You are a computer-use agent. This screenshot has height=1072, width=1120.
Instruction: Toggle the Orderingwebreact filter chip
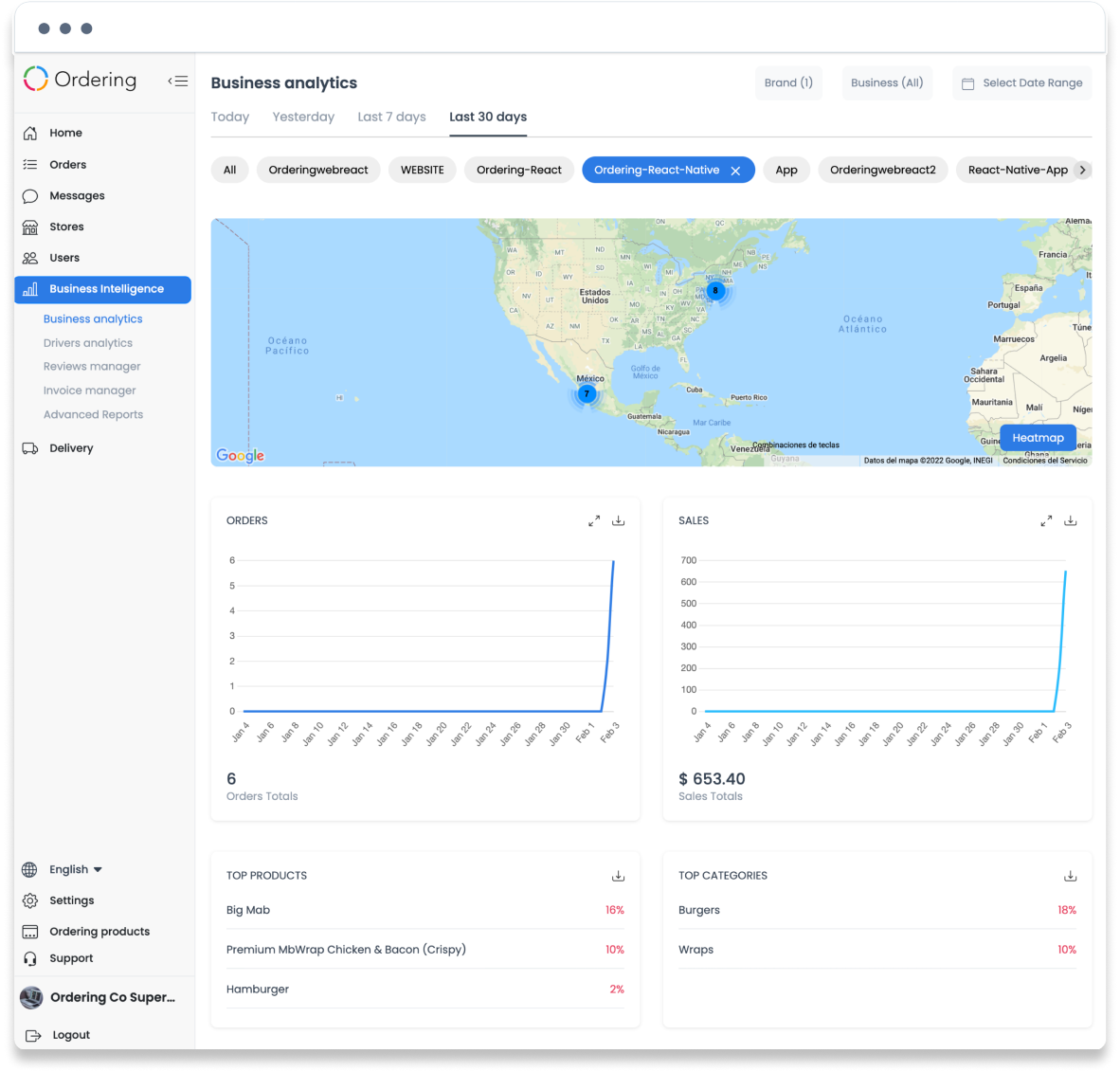tap(317, 170)
